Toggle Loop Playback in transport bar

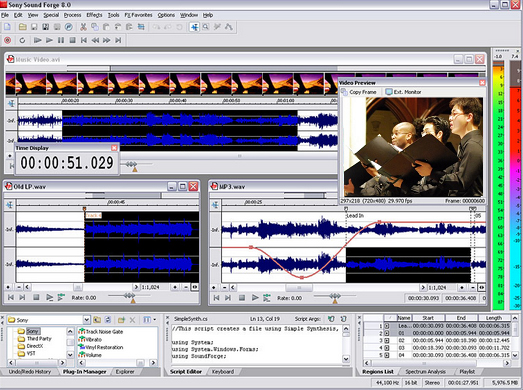point(22,40)
